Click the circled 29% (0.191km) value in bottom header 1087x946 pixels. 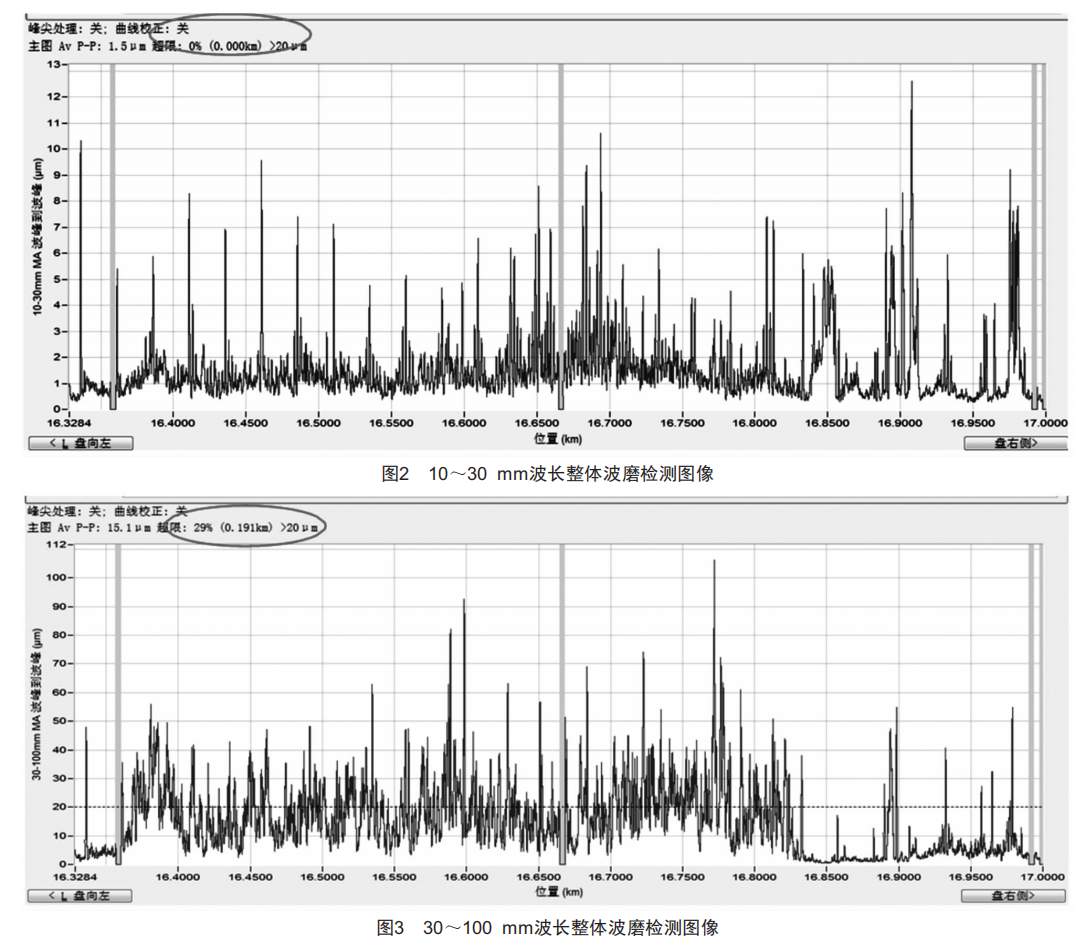click(x=243, y=526)
